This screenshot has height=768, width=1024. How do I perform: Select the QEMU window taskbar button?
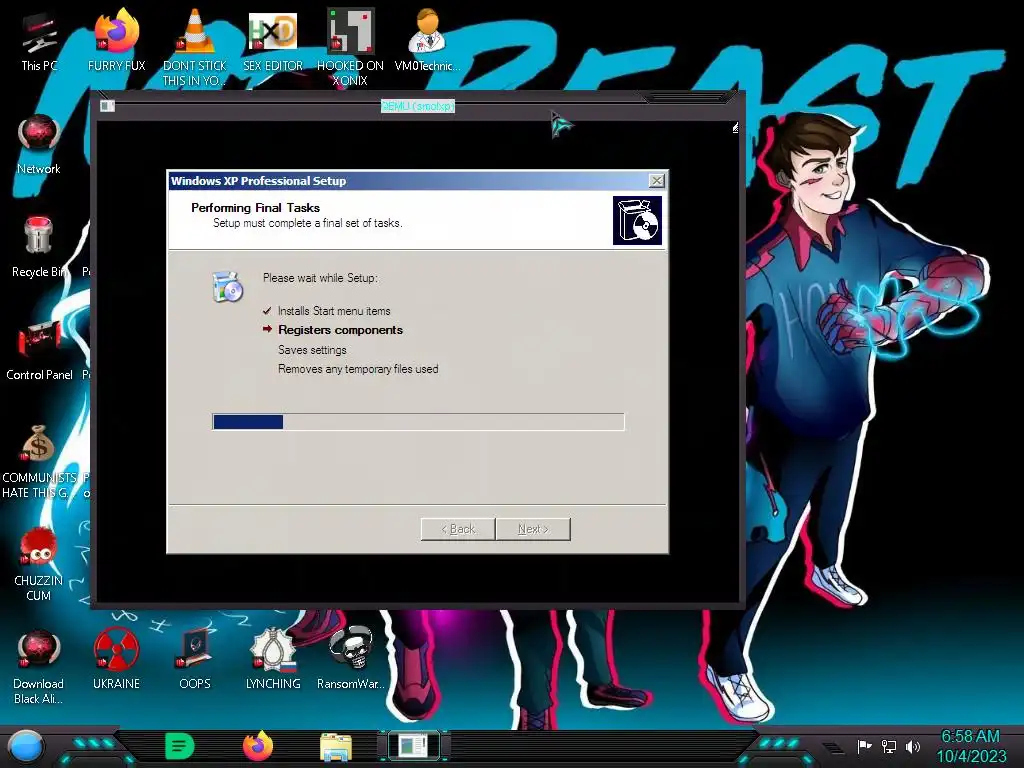click(414, 746)
